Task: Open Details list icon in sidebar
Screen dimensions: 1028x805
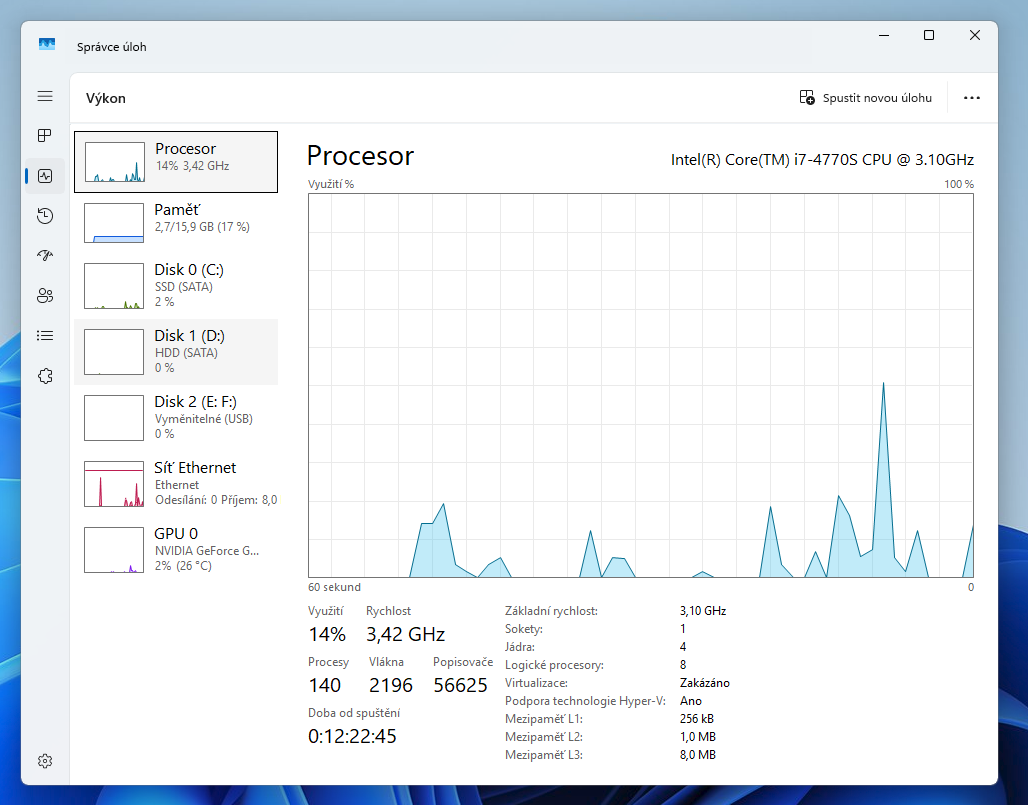Action: pyautogui.click(x=45, y=336)
